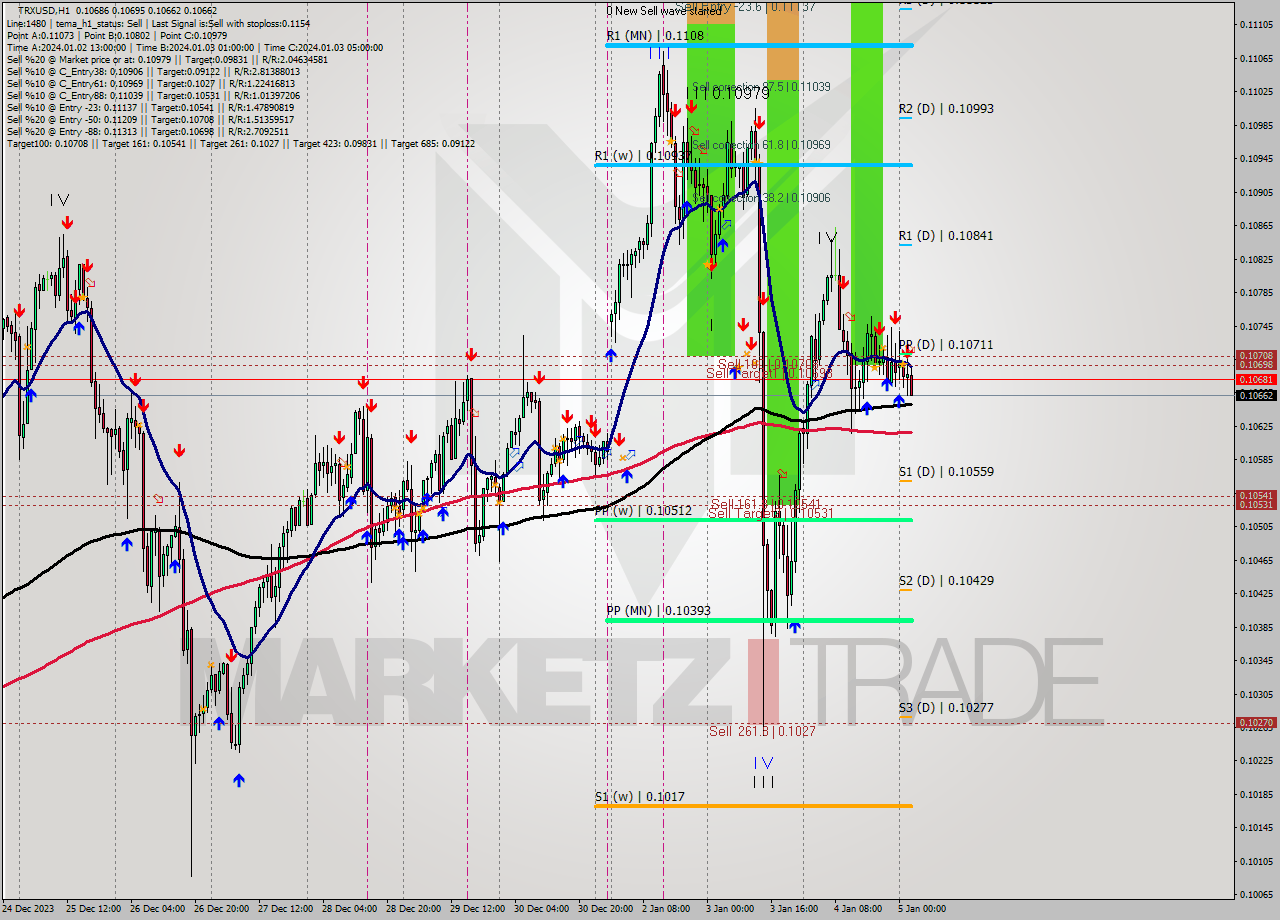Select the '0 New Sell wave started' text
The height and width of the screenshot is (920, 1280).
664,11
